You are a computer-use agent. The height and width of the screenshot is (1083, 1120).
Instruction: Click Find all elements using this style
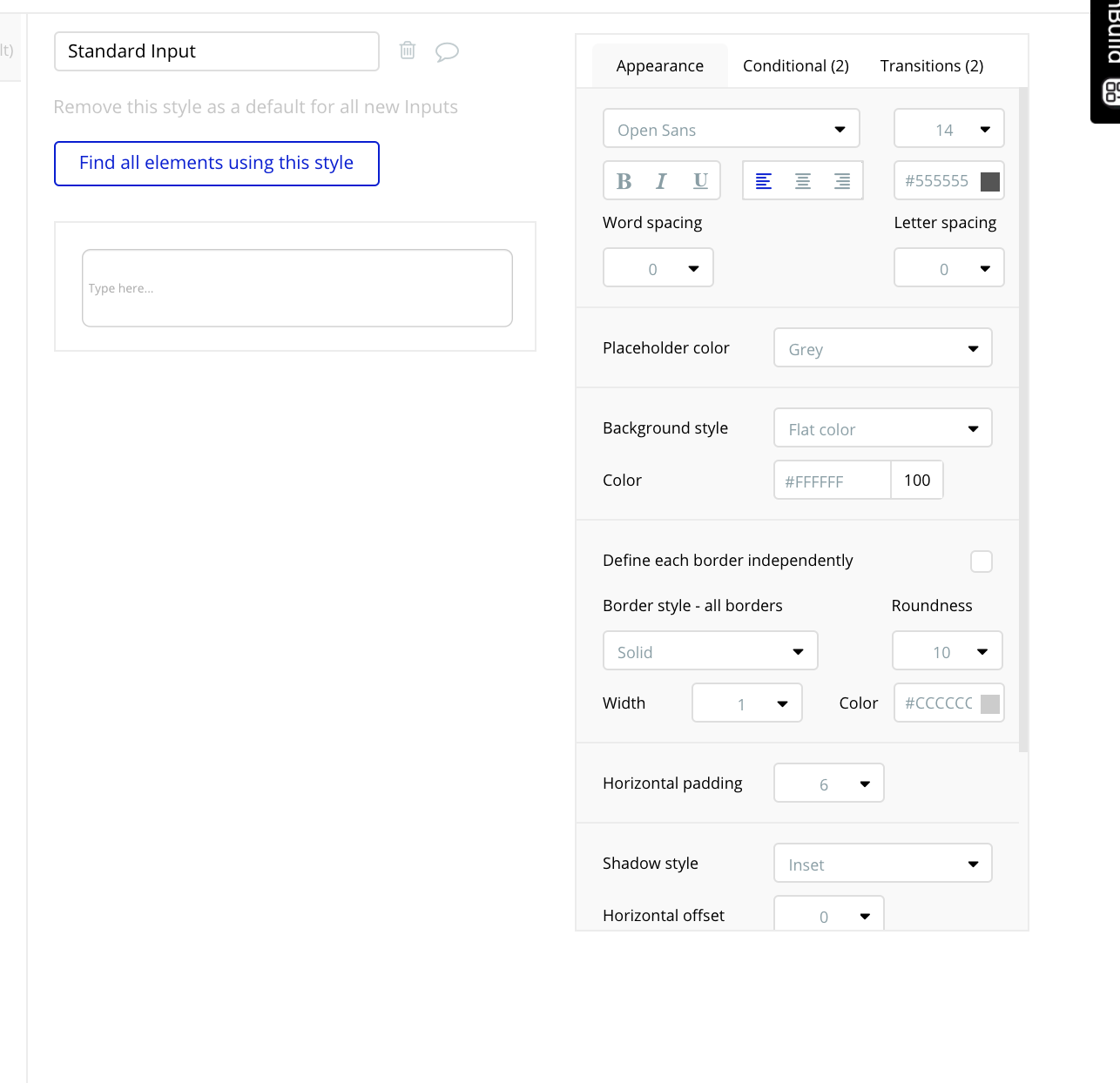pyautogui.click(x=216, y=164)
